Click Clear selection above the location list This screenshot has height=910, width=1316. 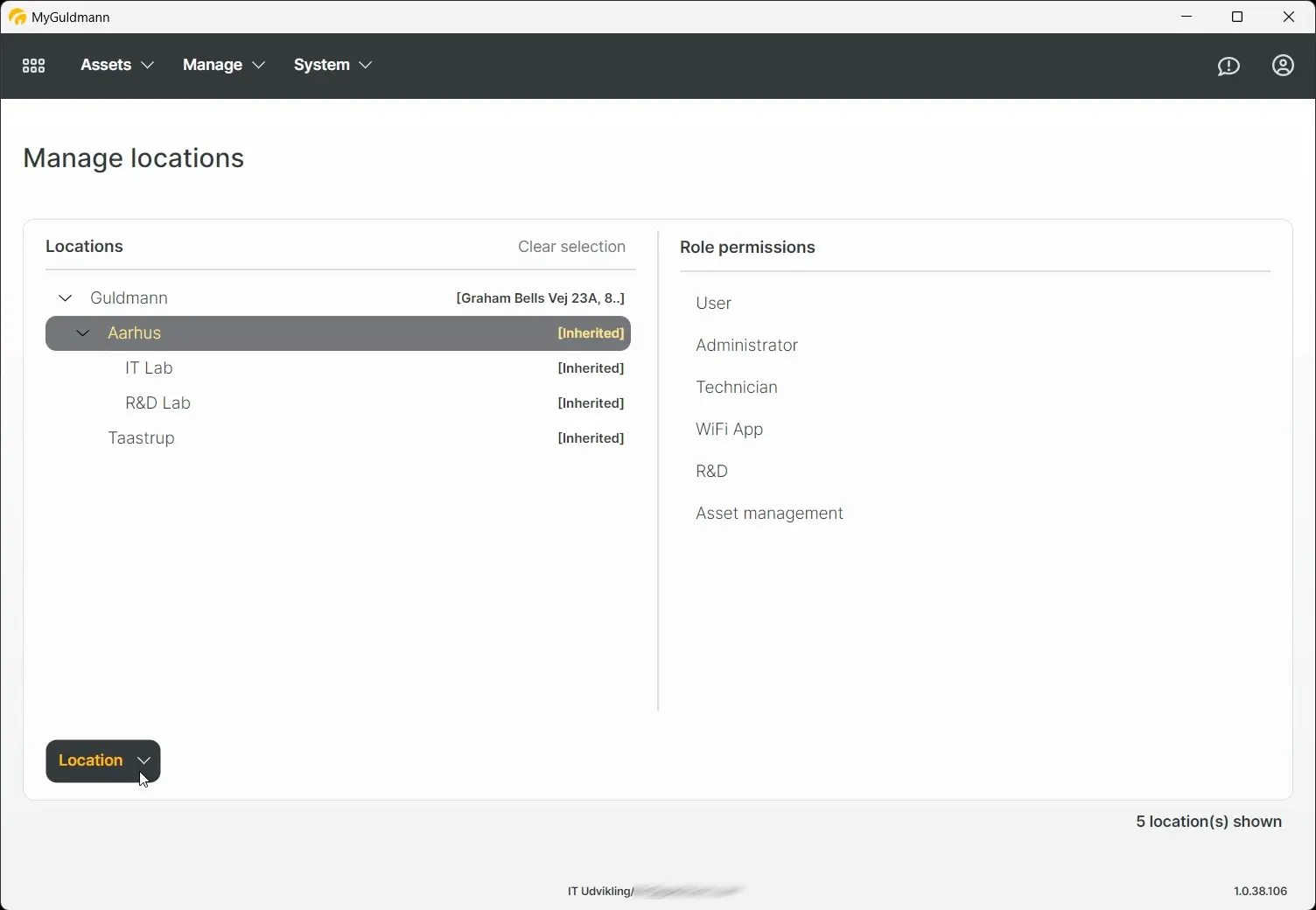[571, 247]
